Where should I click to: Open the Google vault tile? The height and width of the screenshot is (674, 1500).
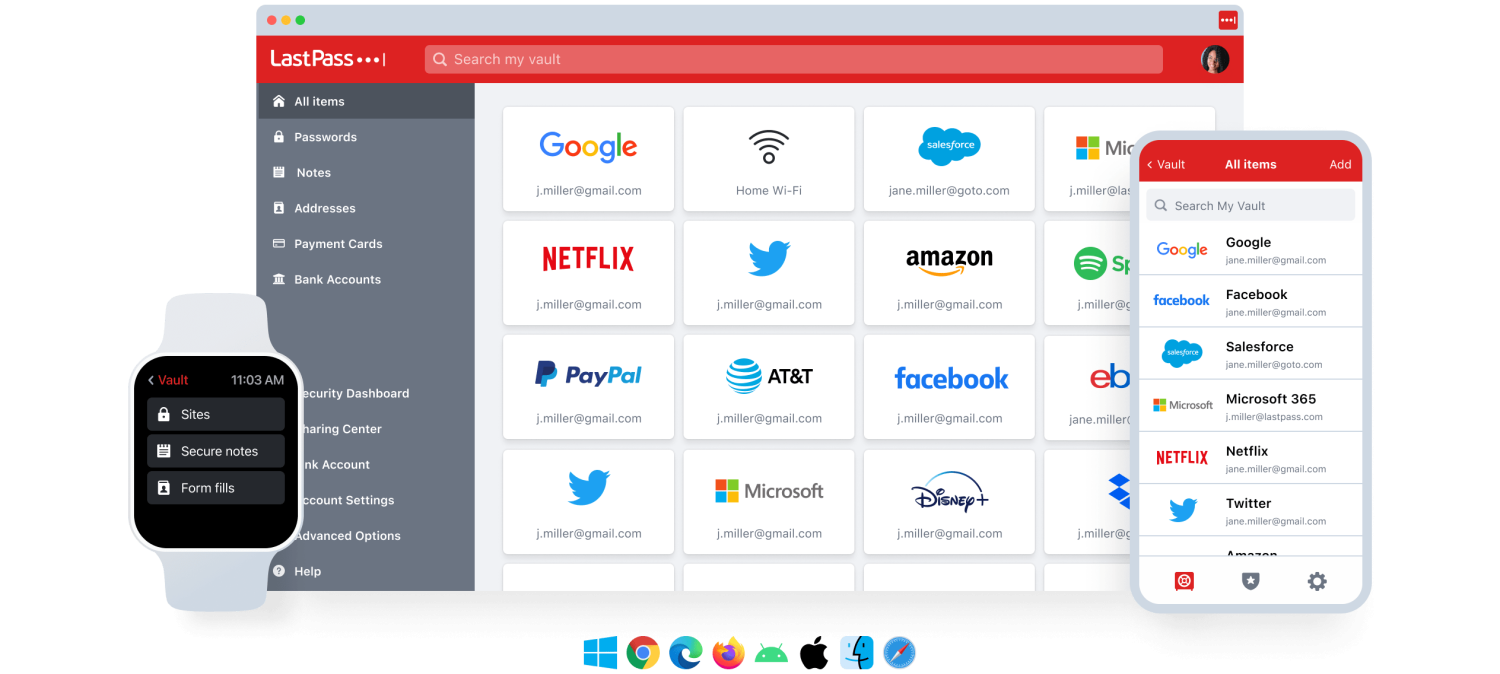pos(588,159)
